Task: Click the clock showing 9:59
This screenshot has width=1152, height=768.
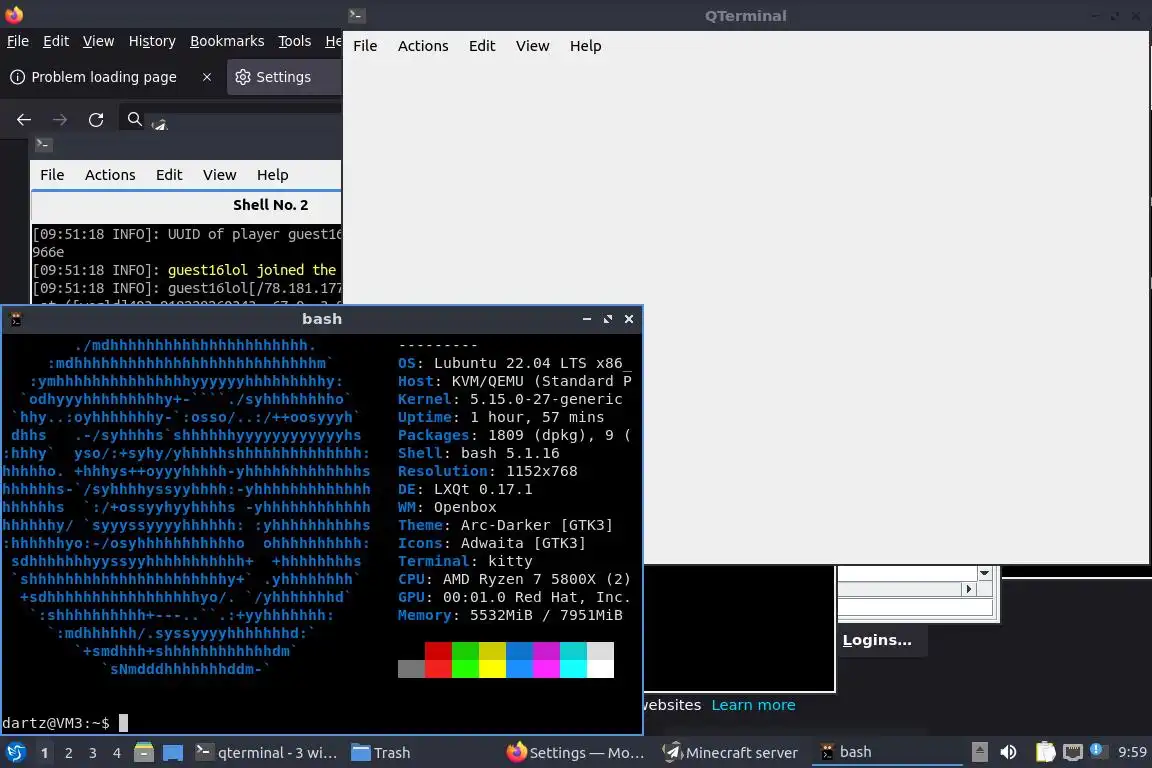Action: [x=1131, y=752]
